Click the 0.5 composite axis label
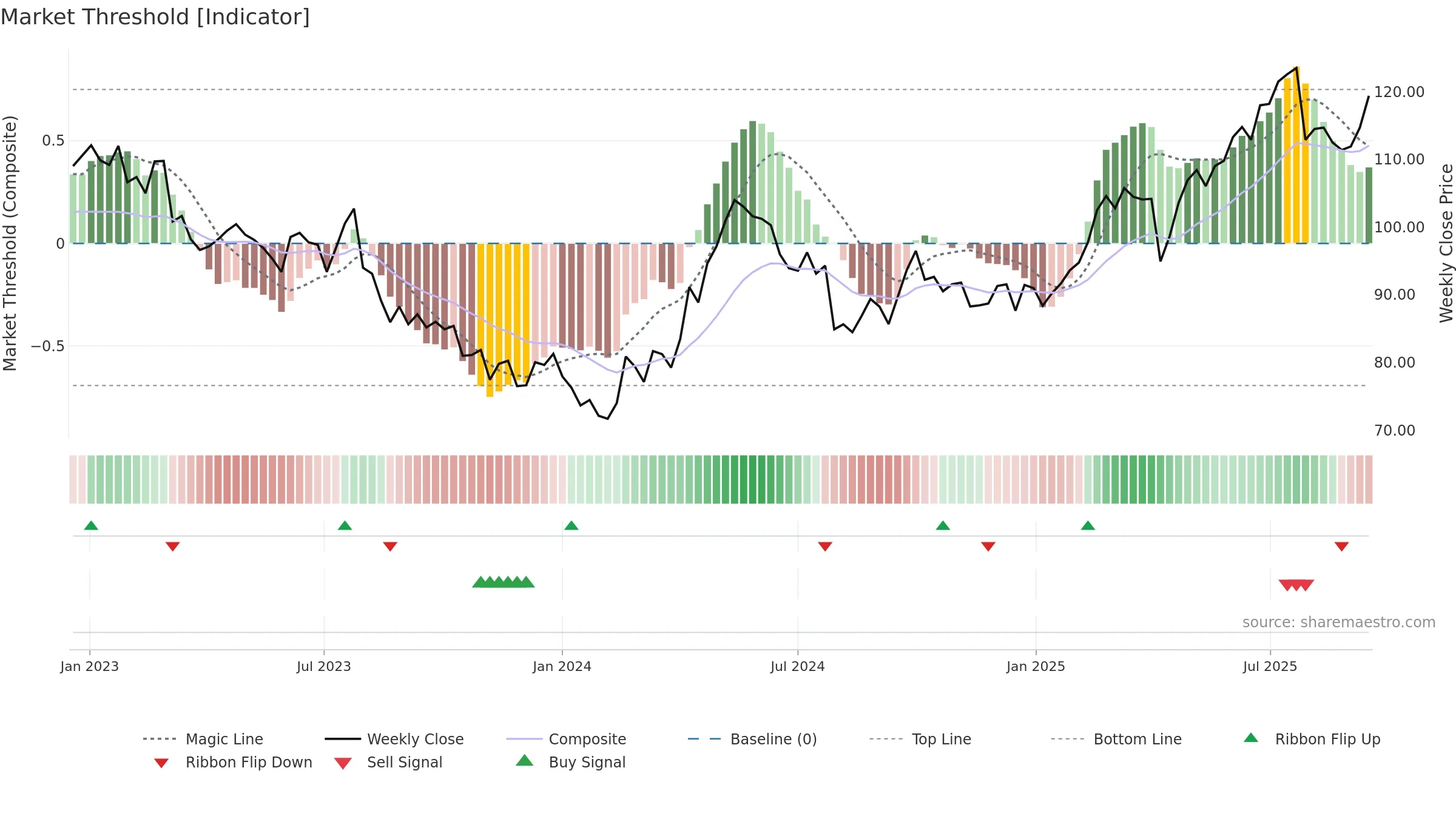Viewport: 1456px width, 819px height. click(x=53, y=141)
